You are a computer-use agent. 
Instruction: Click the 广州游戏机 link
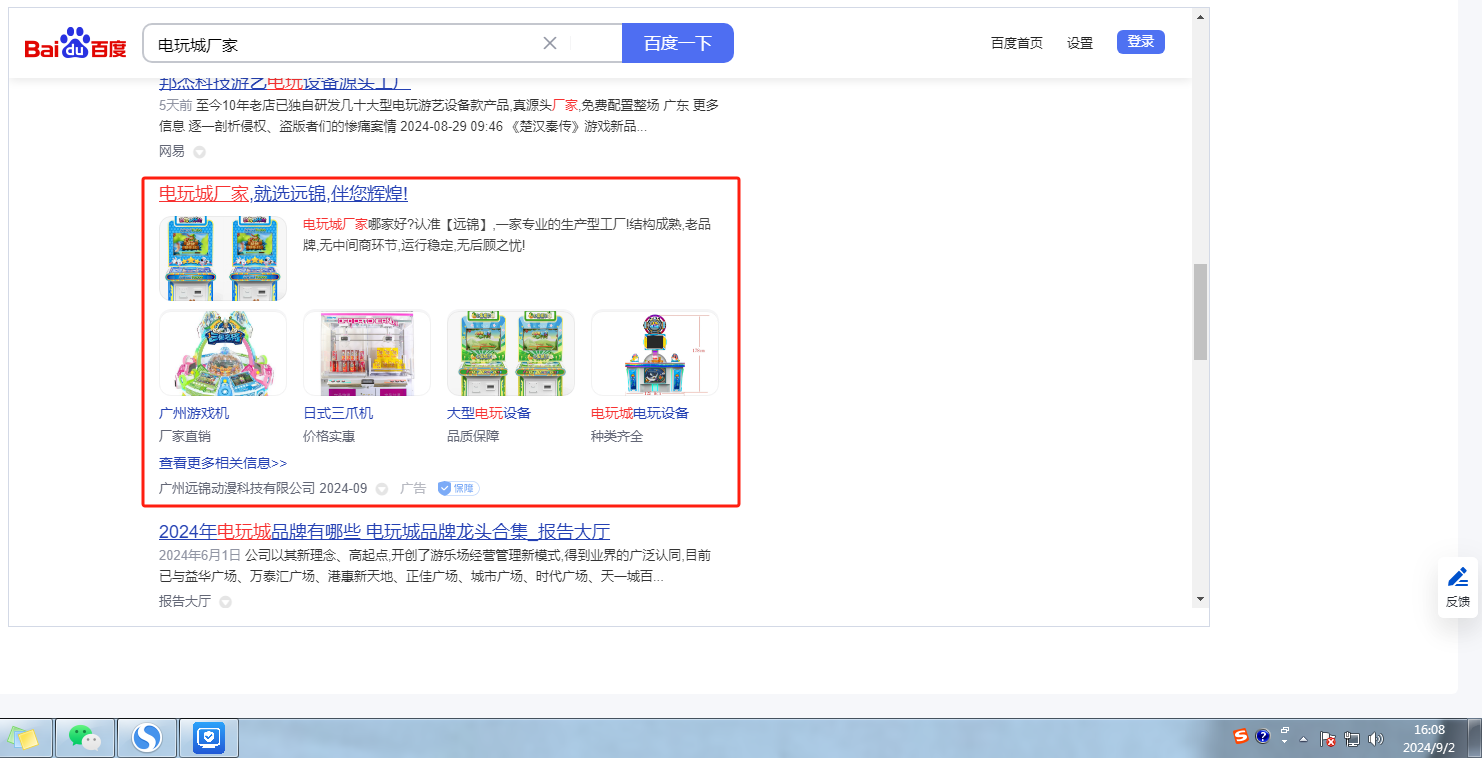194,413
